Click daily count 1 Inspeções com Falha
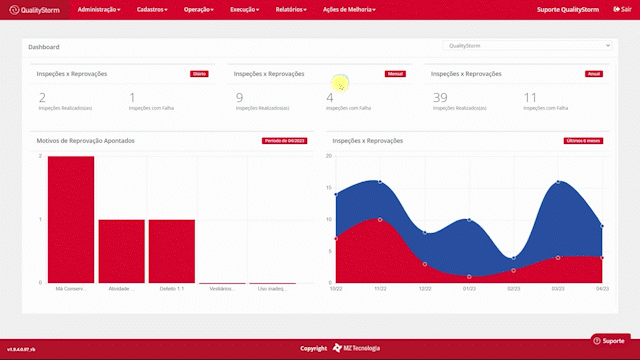The image size is (640, 360). pos(132,98)
